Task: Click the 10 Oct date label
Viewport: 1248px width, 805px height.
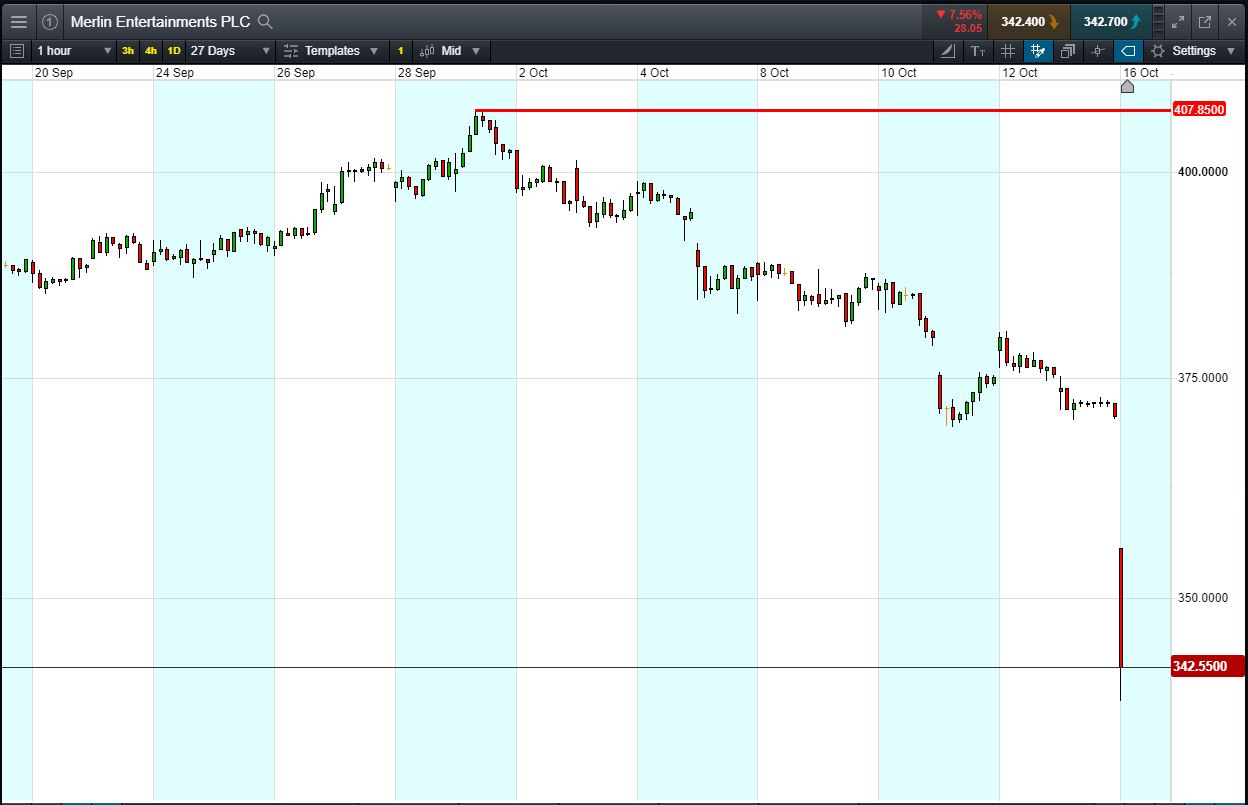Action: click(899, 73)
